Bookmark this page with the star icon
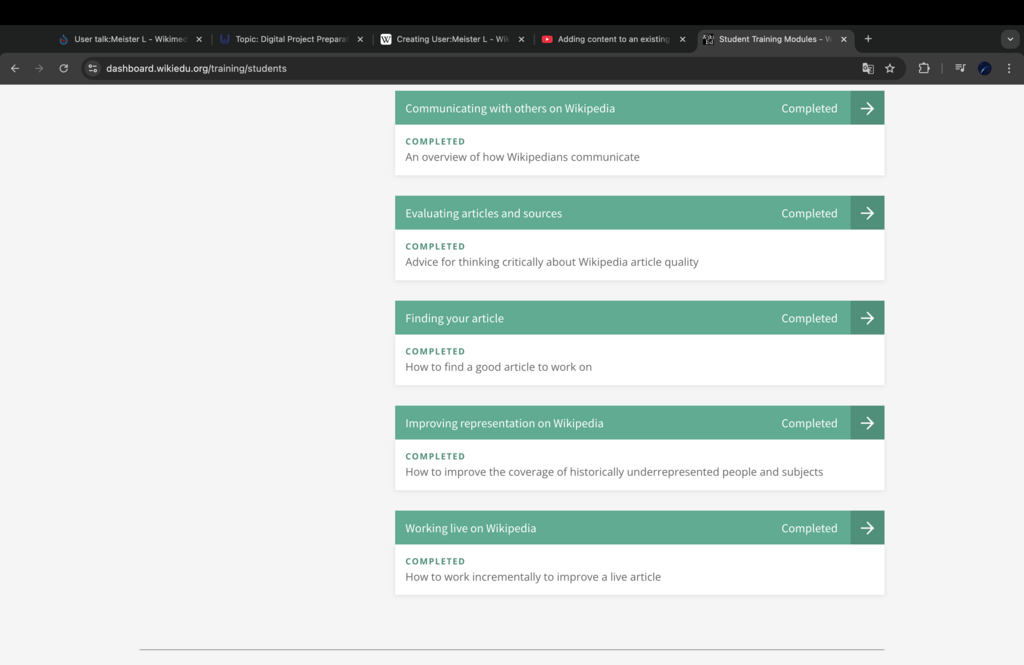 pyautogui.click(x=889, y=69)
